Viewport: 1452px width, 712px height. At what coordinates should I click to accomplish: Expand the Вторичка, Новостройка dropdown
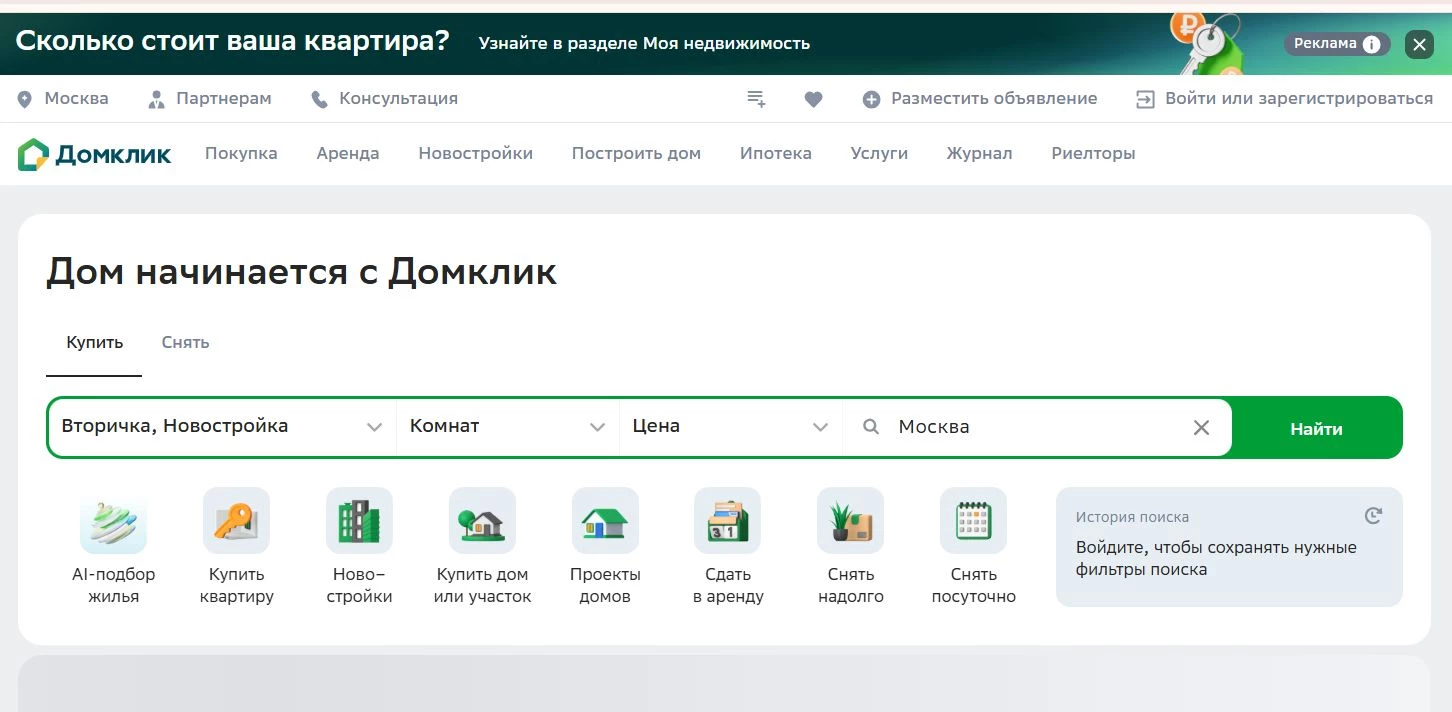click(375, 427)
